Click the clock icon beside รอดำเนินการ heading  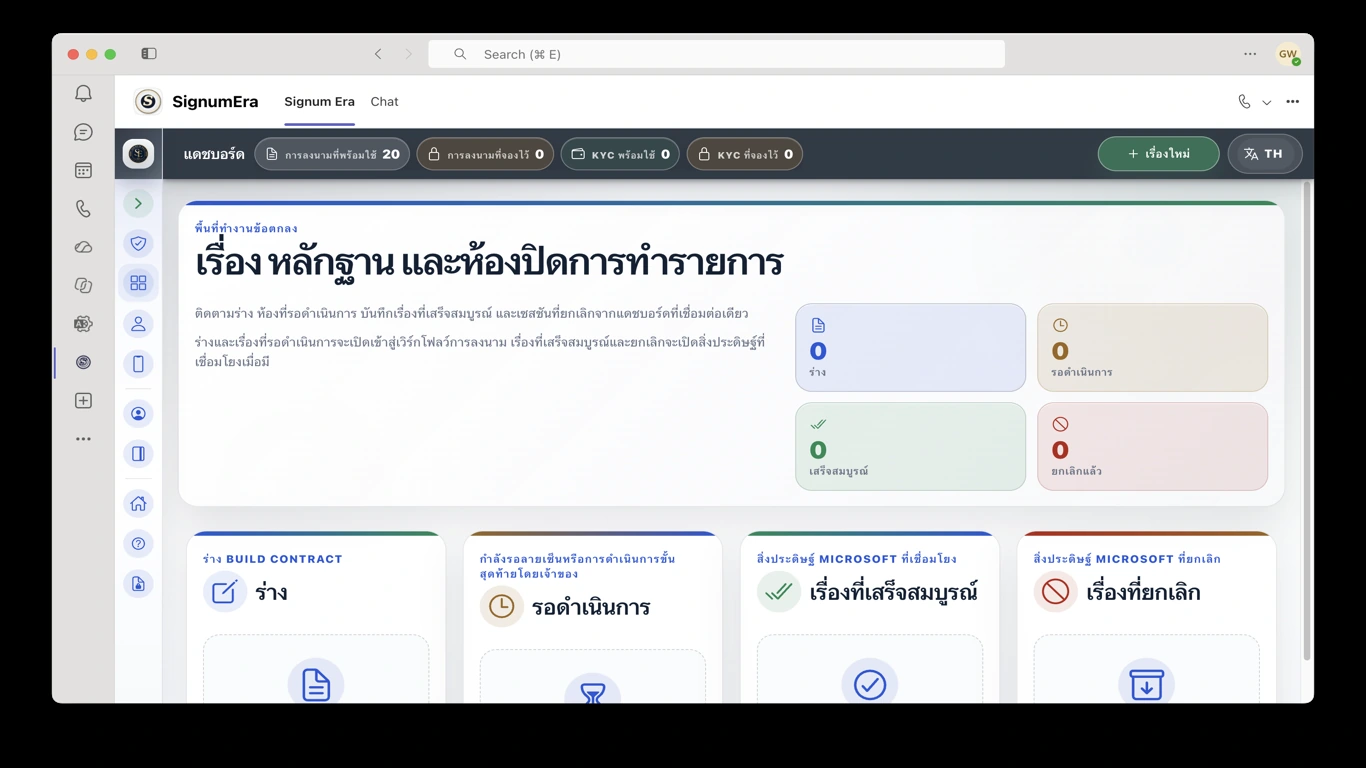click(501, 606)
